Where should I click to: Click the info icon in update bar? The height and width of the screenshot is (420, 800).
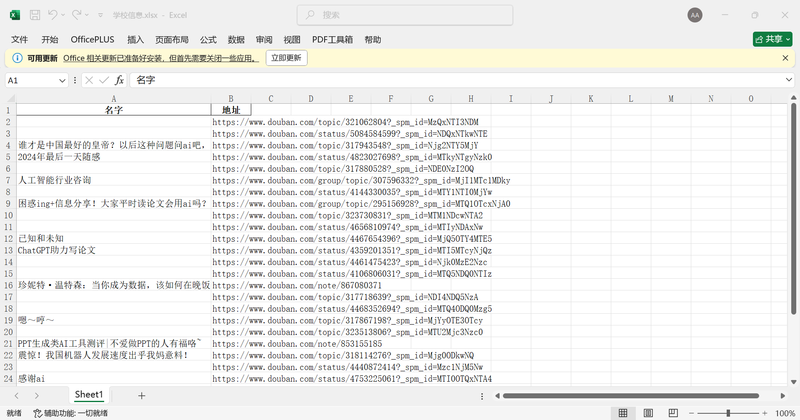coord(17,58)
